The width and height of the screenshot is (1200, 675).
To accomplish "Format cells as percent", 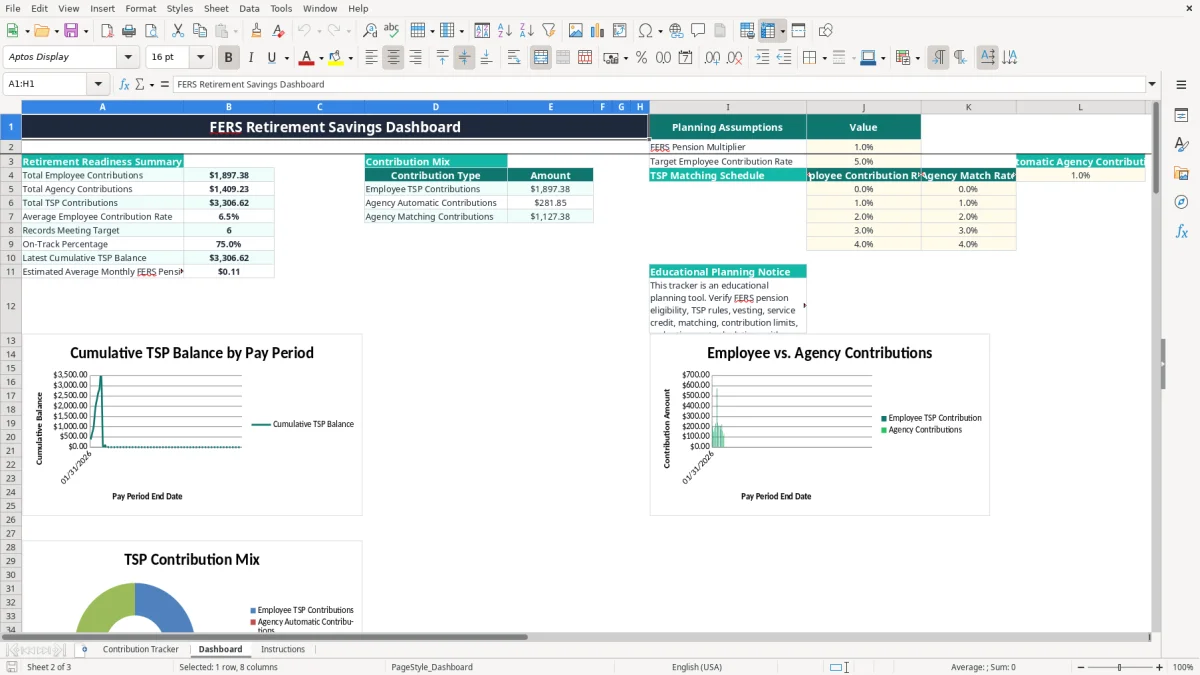I will click(x=641, y=58).
